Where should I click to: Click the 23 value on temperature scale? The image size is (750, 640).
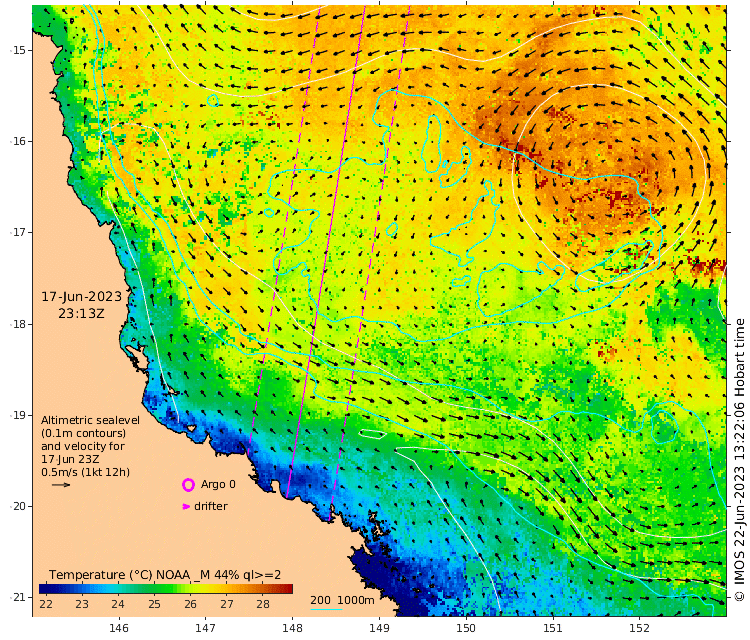[x=82, y=604]
